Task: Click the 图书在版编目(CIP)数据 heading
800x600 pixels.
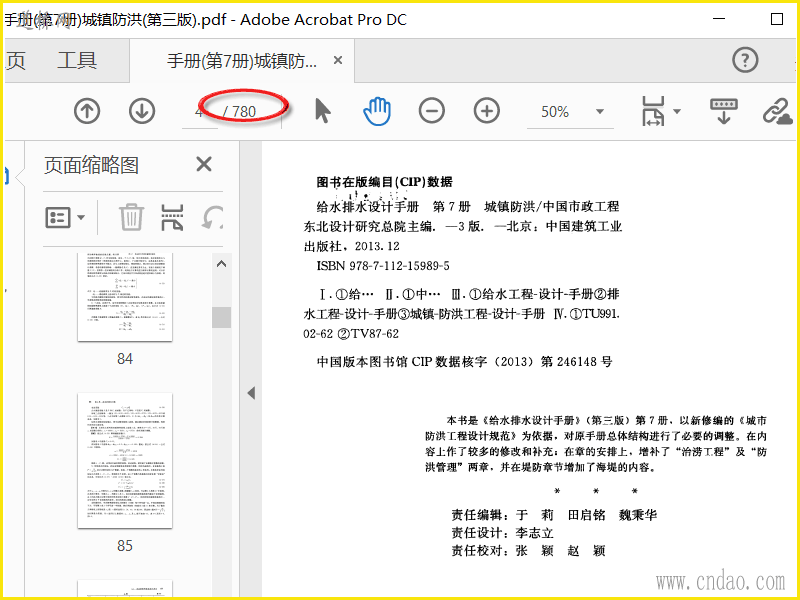Action: click(x=384, y=182)
